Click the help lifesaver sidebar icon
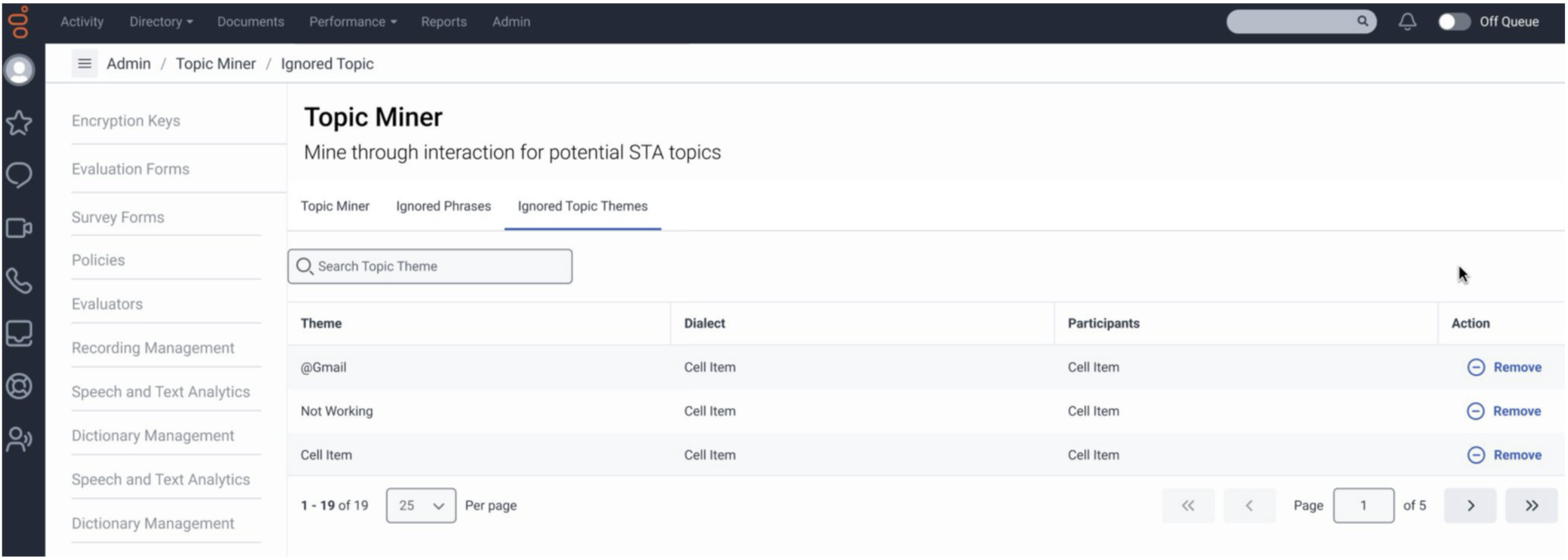Image resolution: width=1568 pixels, height=560 pixels. pos(19,387)
